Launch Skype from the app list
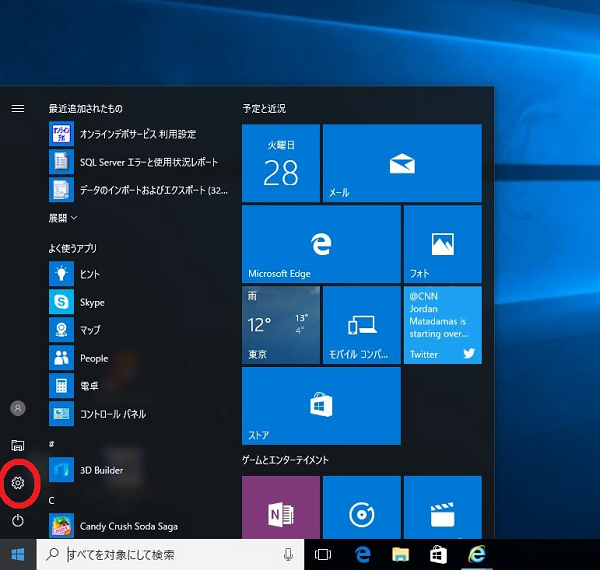 coord(92,302)
